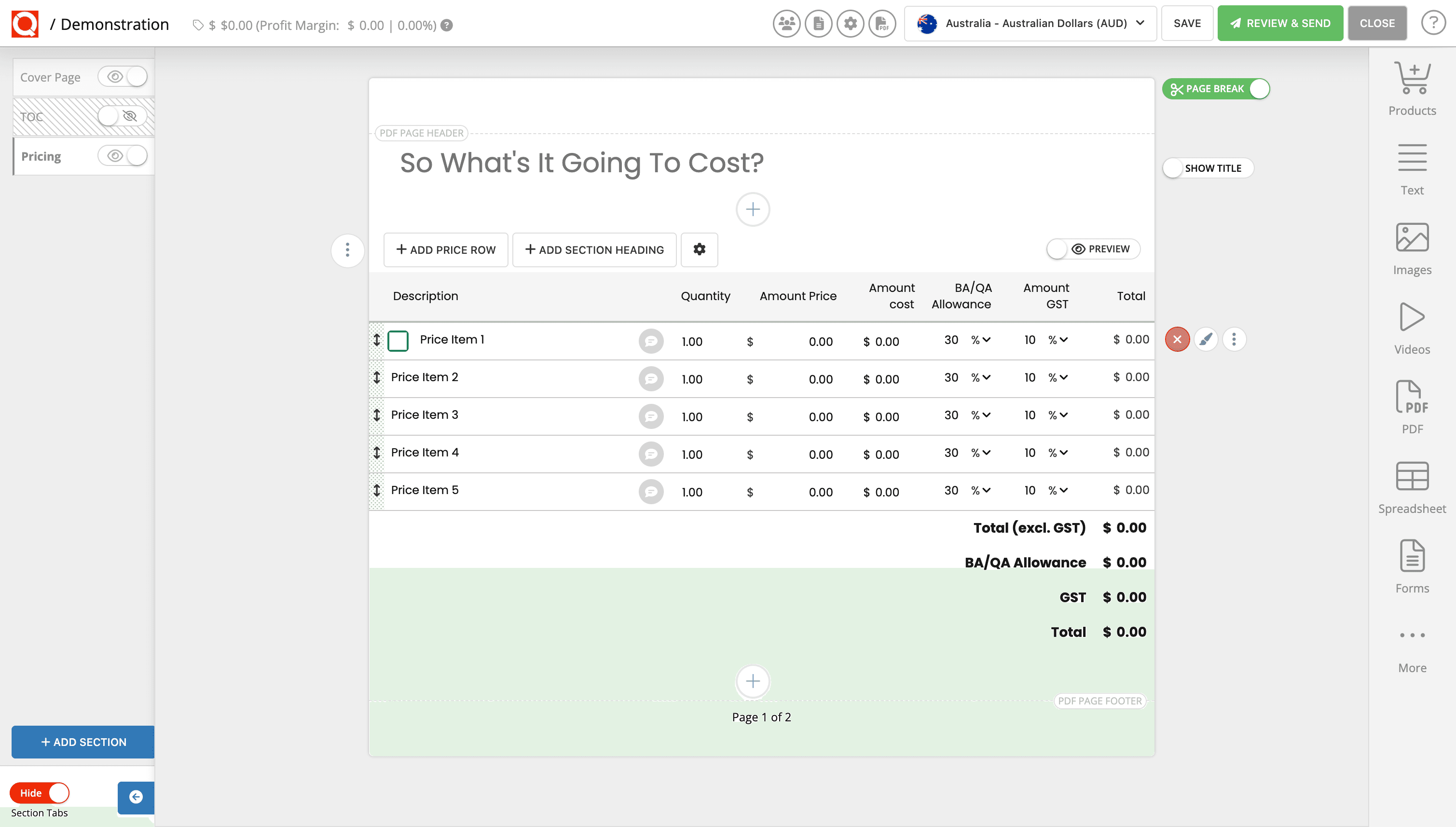Click the paint brush styling icon beside Price Item 1
This screenshot has height=827, width=1456.
[x=1206, y=339]
